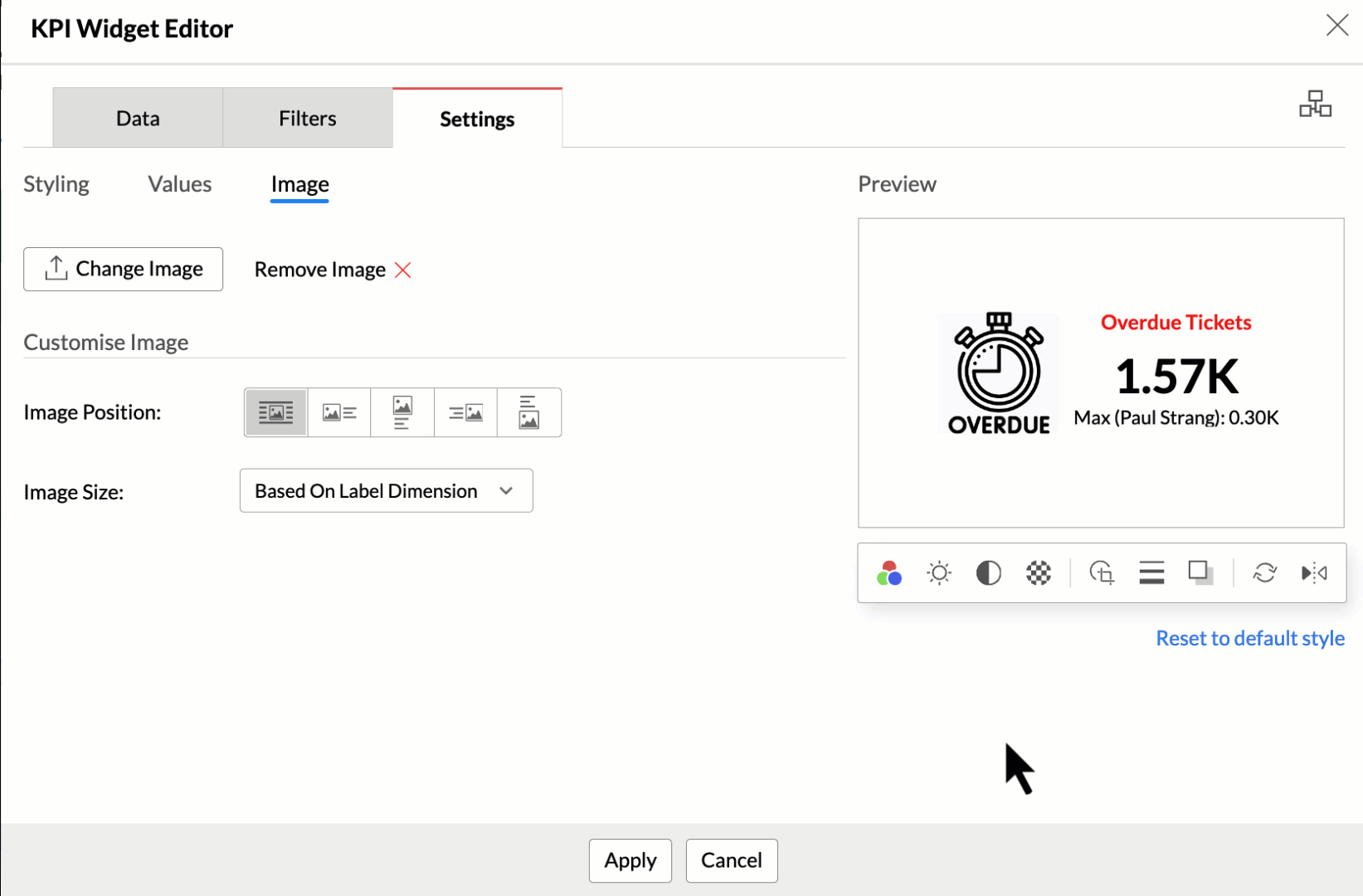Click the rotate image icon

[x=1265, y=572]
